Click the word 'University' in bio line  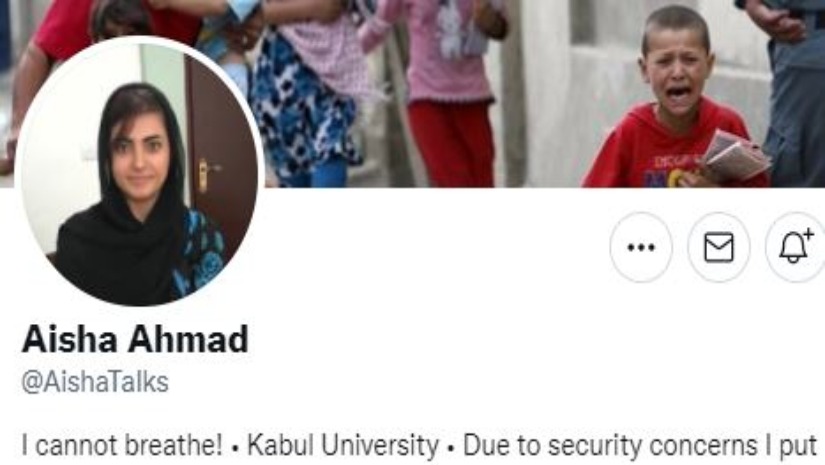pyautogui.click(x=380, y=446)
